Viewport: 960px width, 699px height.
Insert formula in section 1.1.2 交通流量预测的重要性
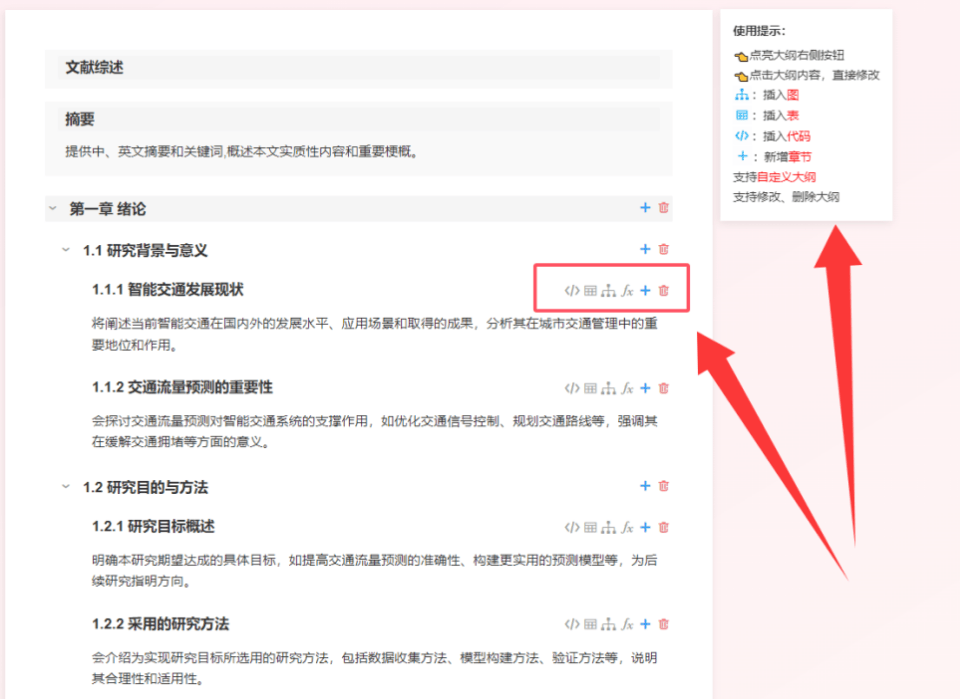[x=627, y=388]
